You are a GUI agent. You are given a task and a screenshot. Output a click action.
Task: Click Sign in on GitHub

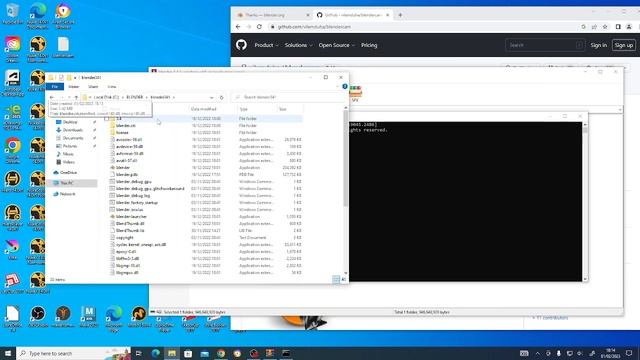[x=598, y=45]
